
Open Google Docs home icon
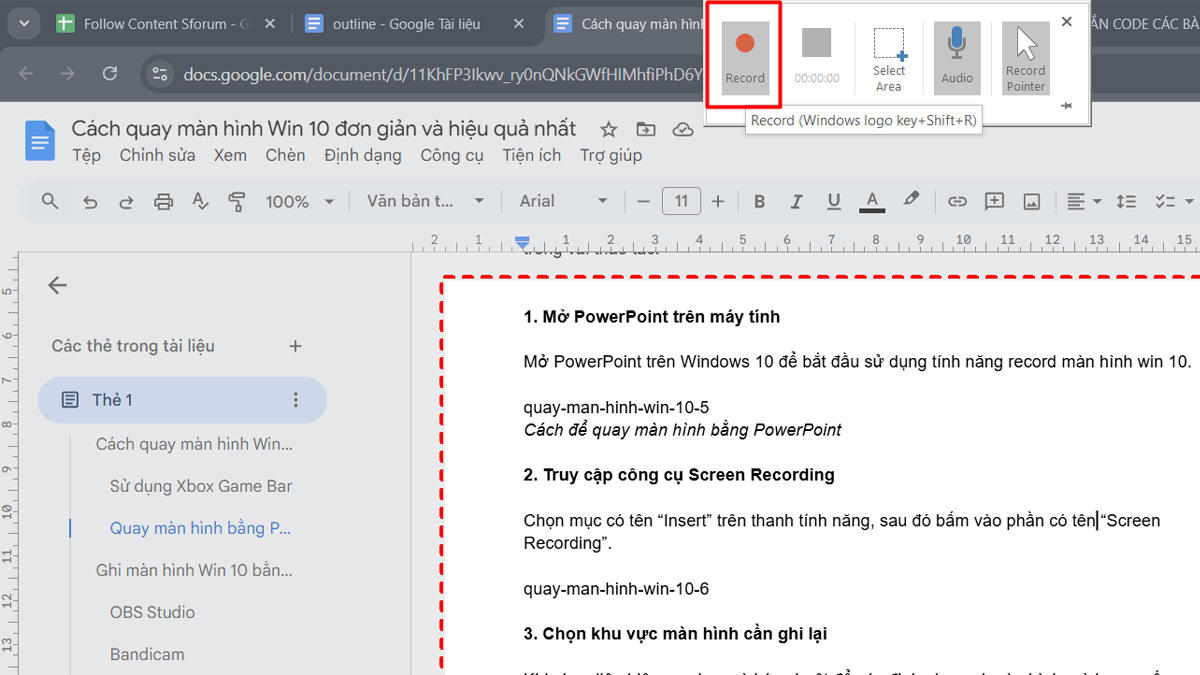[40, 140]
